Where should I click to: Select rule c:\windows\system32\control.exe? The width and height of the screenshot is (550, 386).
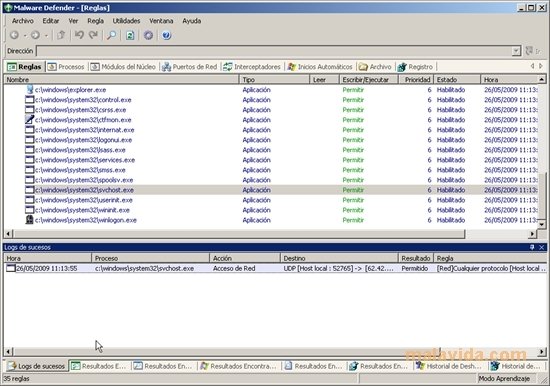pos(83,100)
